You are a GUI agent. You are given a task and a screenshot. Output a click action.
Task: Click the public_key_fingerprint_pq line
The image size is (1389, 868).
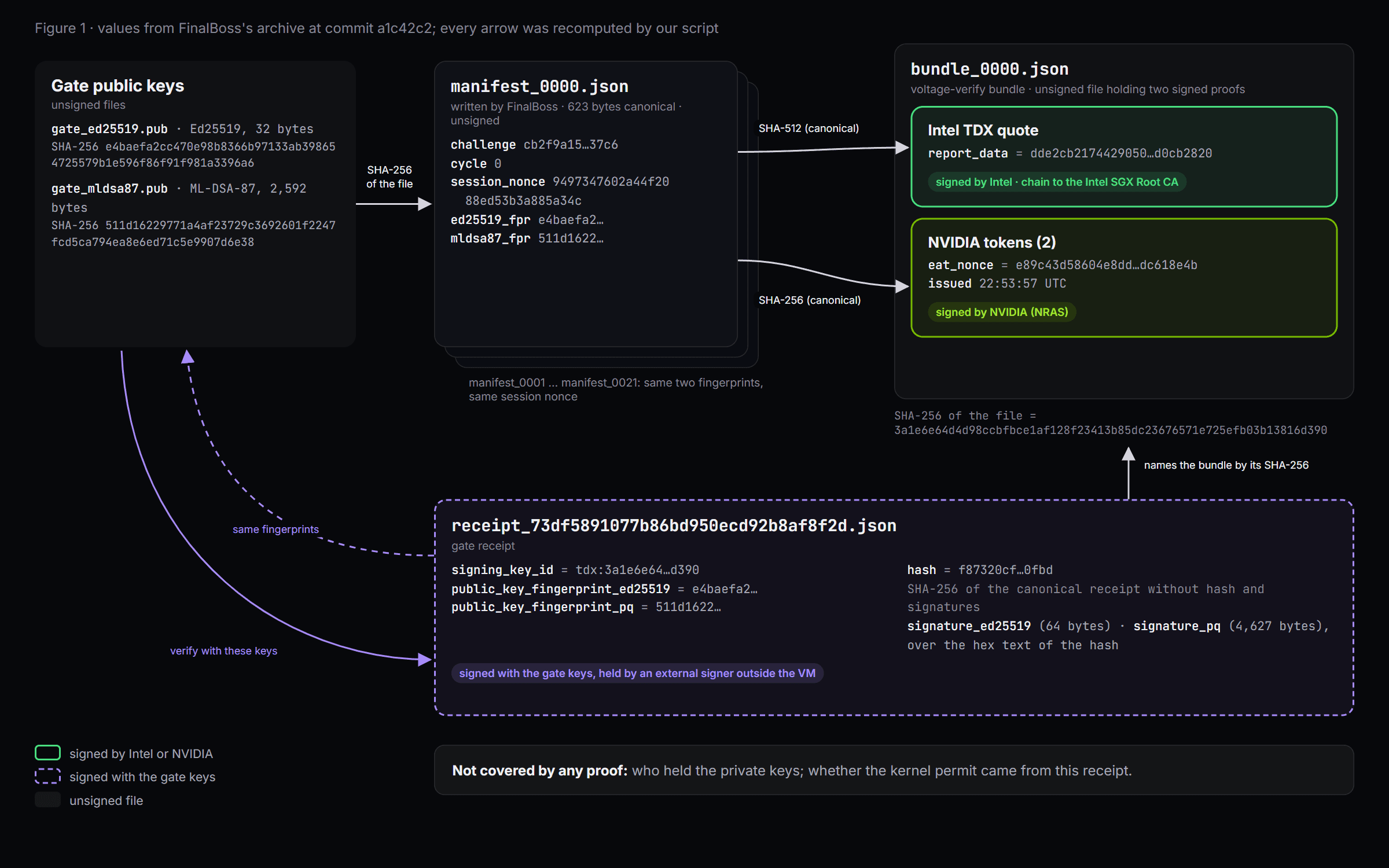point(586,606)
